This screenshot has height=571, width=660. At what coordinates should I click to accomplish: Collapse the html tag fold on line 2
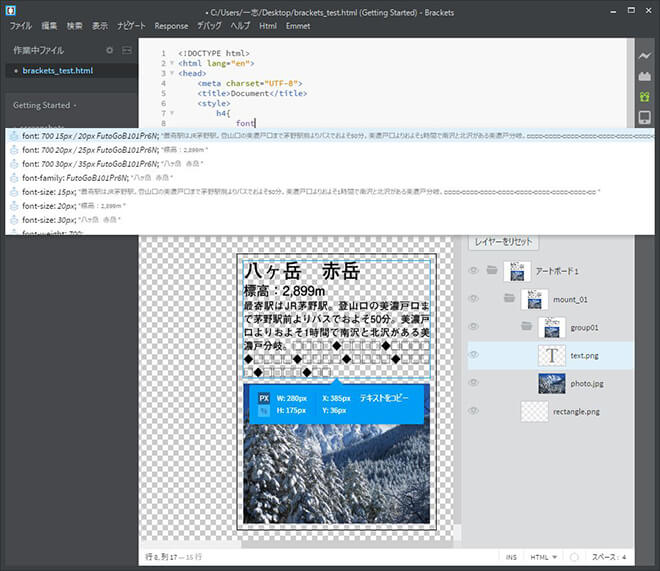pos(172,63)
